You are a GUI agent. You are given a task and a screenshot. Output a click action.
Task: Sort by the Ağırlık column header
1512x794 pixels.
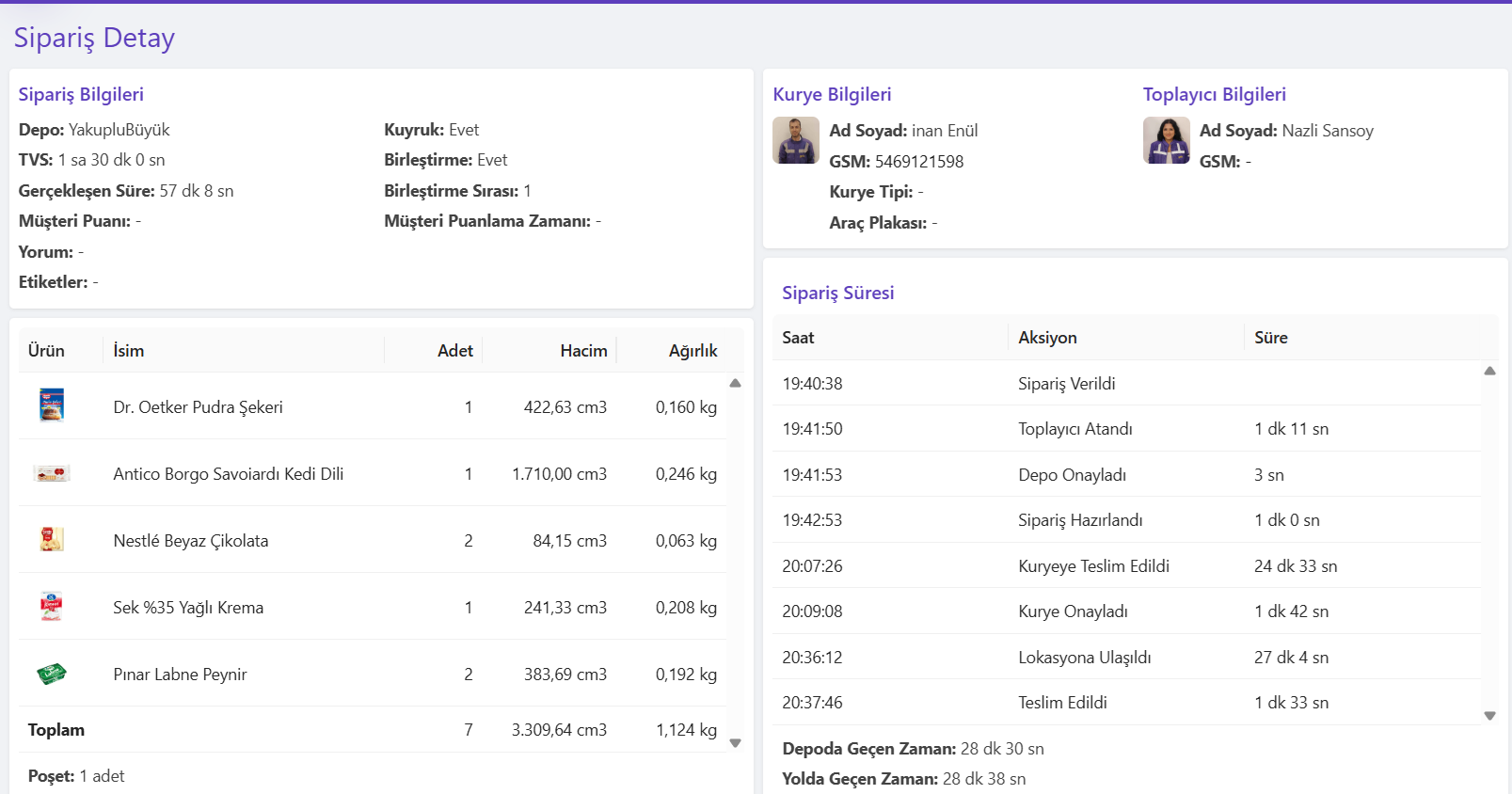[692, 350]
